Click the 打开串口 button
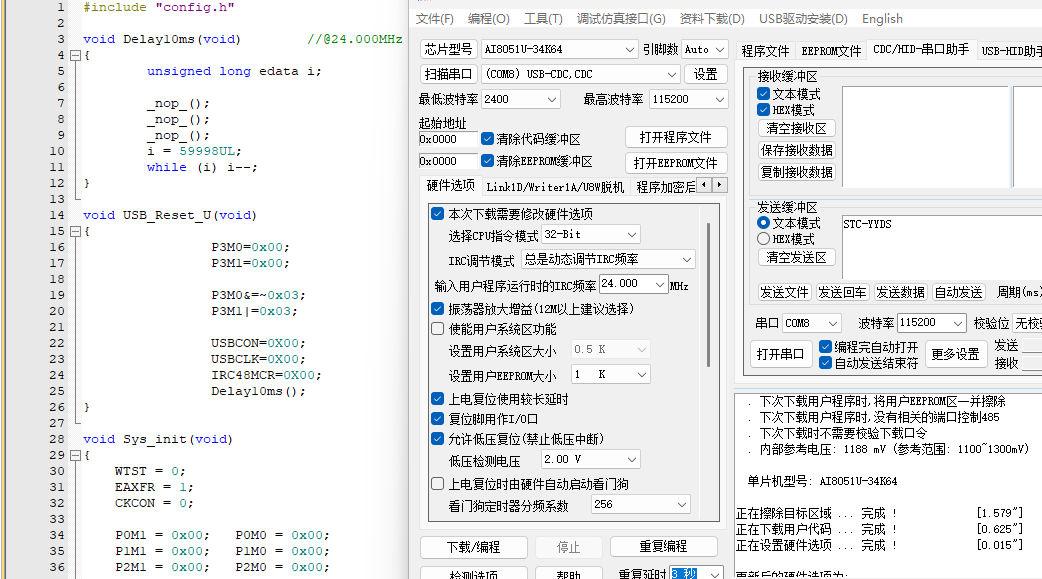 point(780,354)
